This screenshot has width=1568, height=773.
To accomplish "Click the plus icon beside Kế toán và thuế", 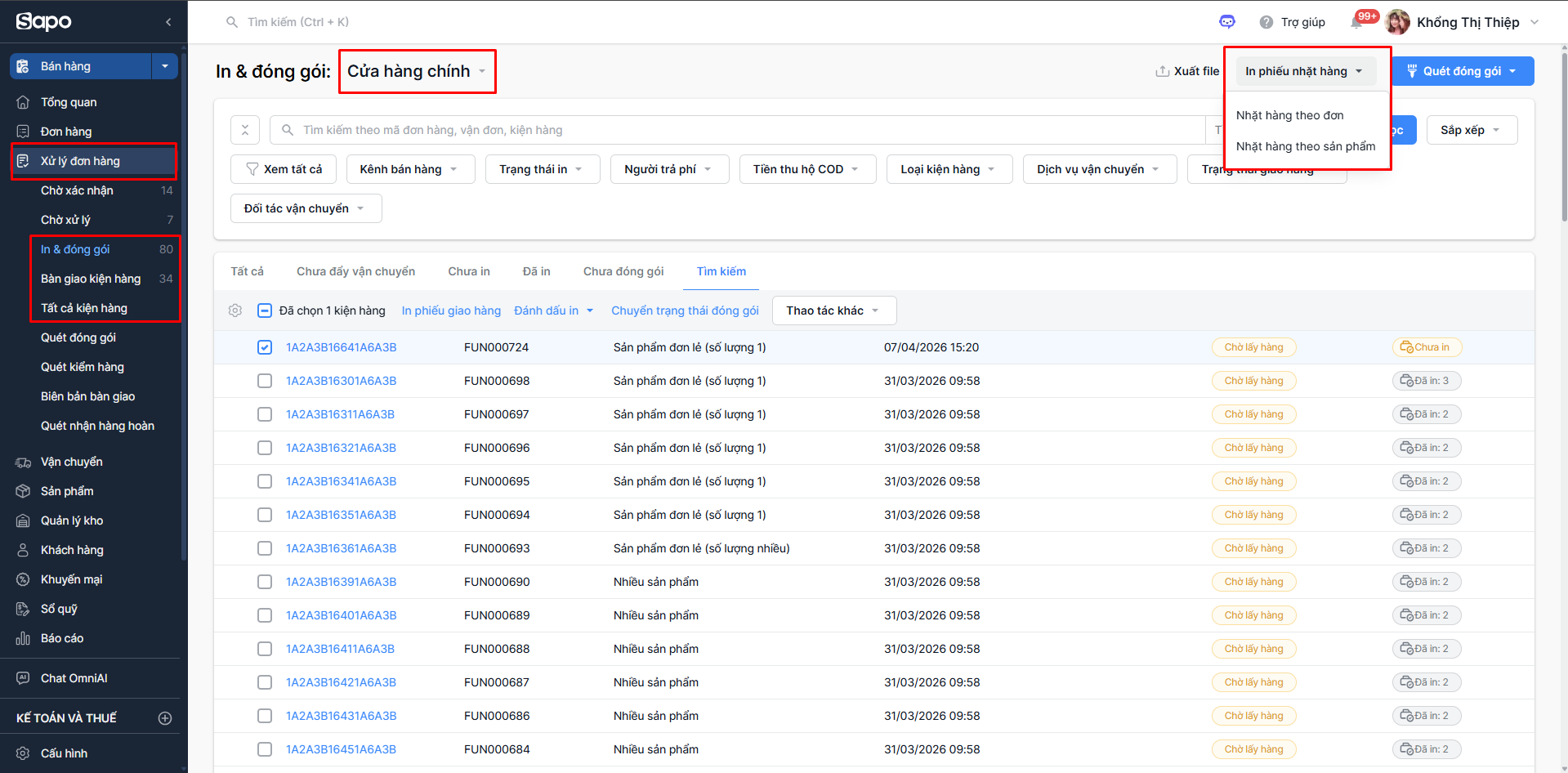I will 165,718.
